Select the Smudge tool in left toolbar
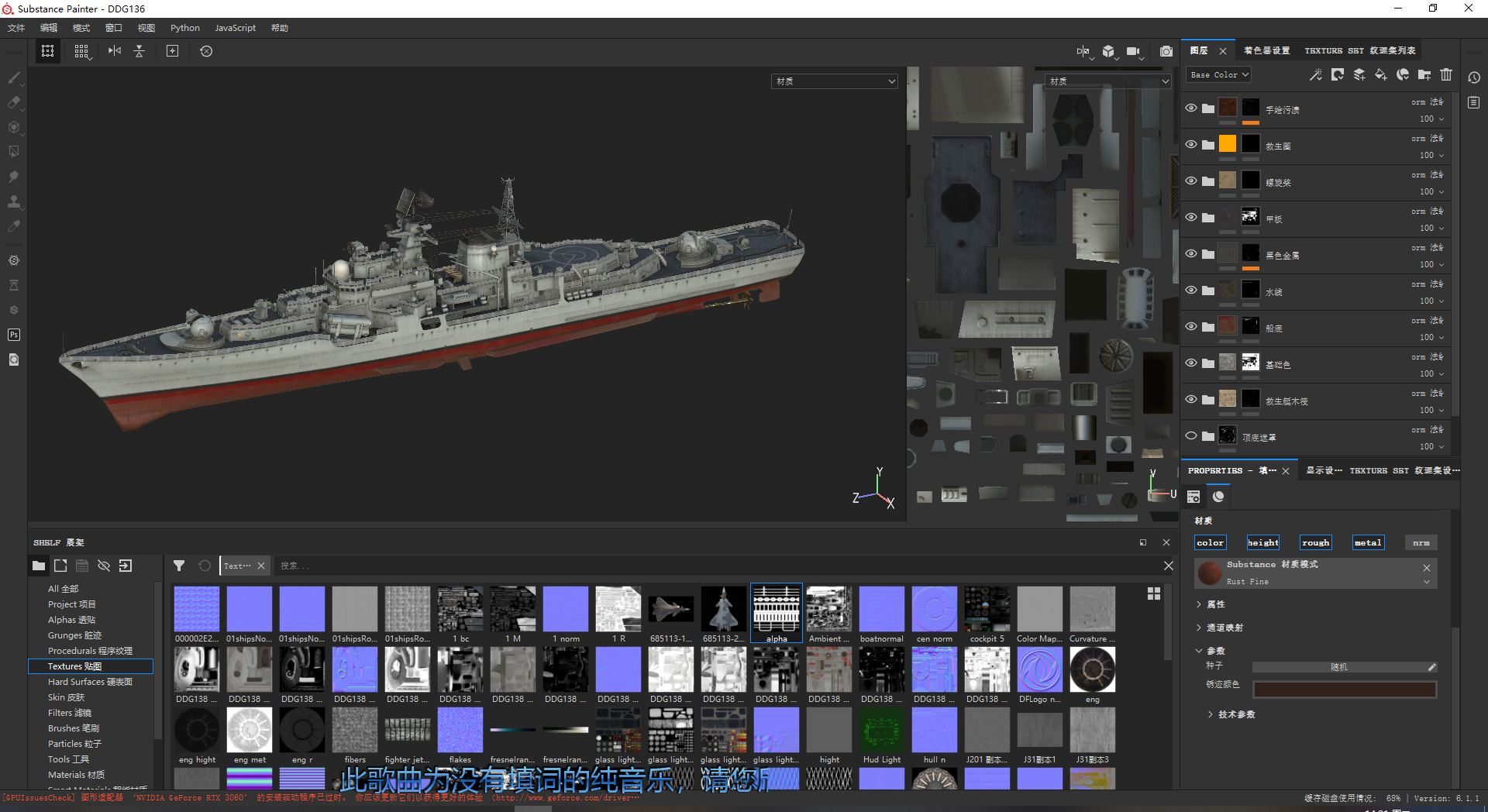The width and height of the screenshot is (1488, 812). click(x=14, y=177)
